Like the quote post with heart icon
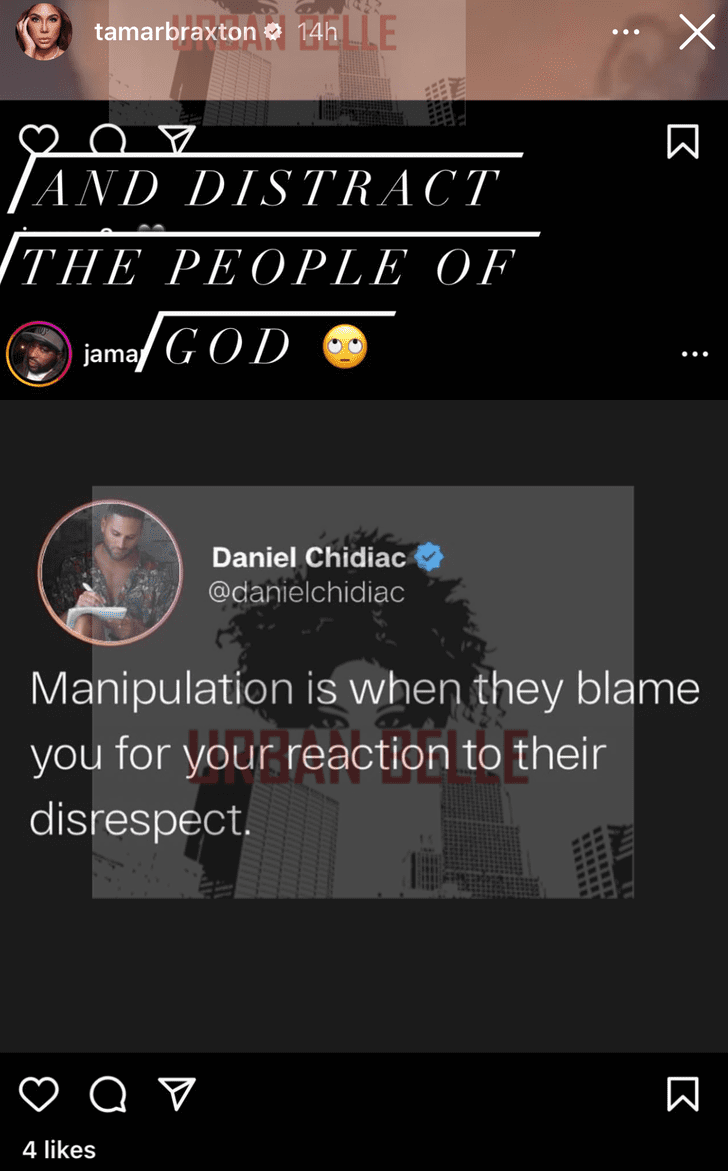 pyautogui.click(x=39, y=1094)
